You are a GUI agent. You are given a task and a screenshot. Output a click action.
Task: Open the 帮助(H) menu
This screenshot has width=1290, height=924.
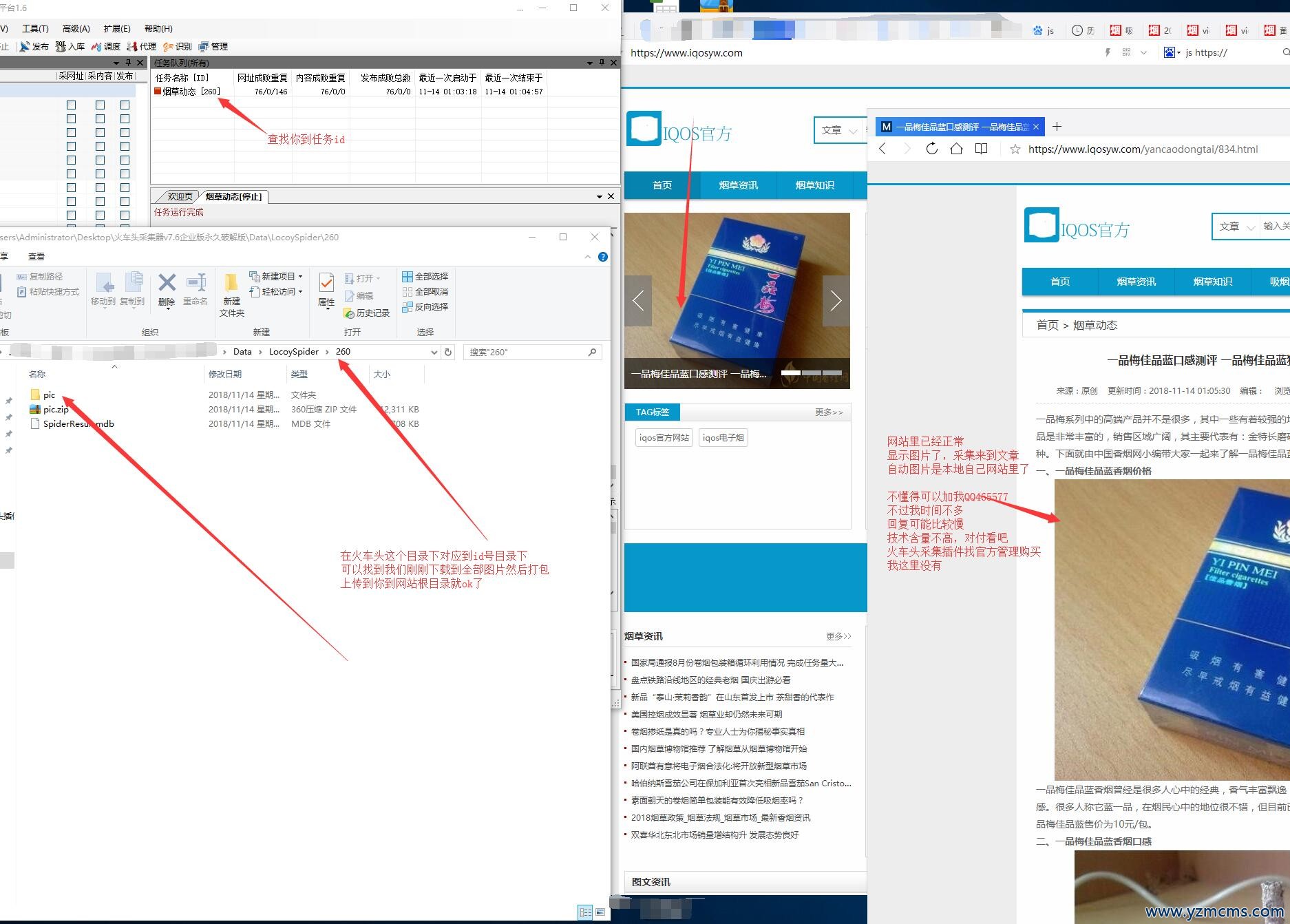(x=158, y=29)
